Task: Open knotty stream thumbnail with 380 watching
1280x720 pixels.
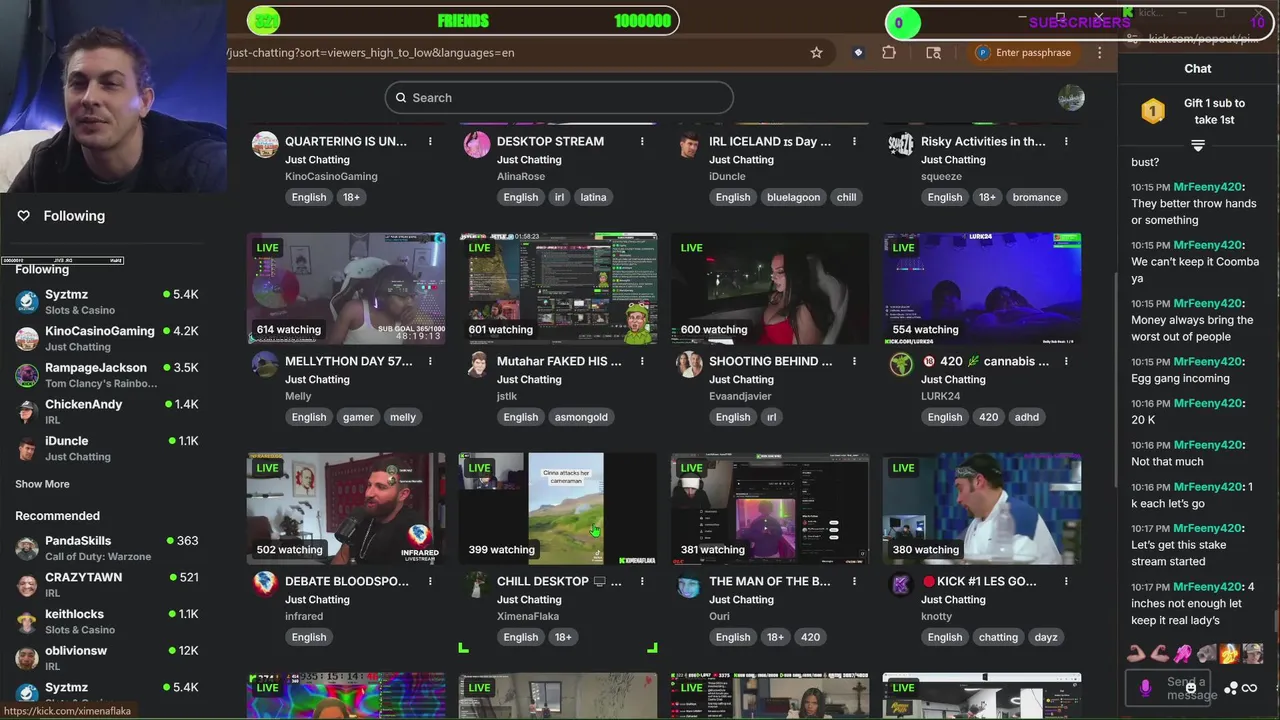Action: coord(982,509)
